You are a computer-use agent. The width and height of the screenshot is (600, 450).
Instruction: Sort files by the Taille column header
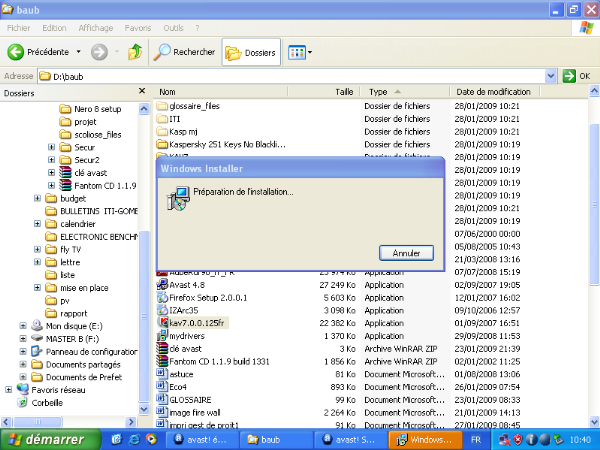pyautogui.click(x=345, y=91)
